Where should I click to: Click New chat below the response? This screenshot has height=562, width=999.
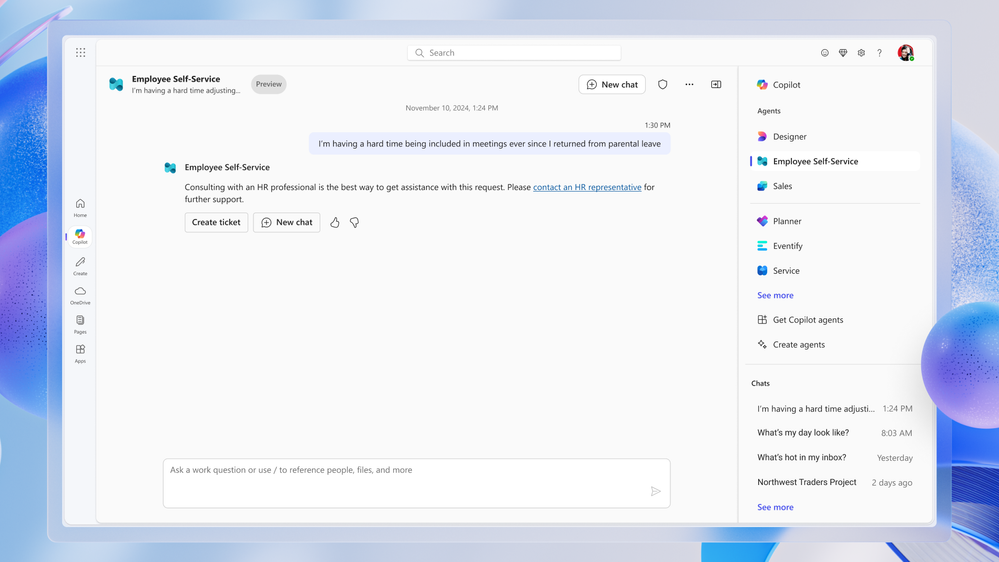pos(287,222)
